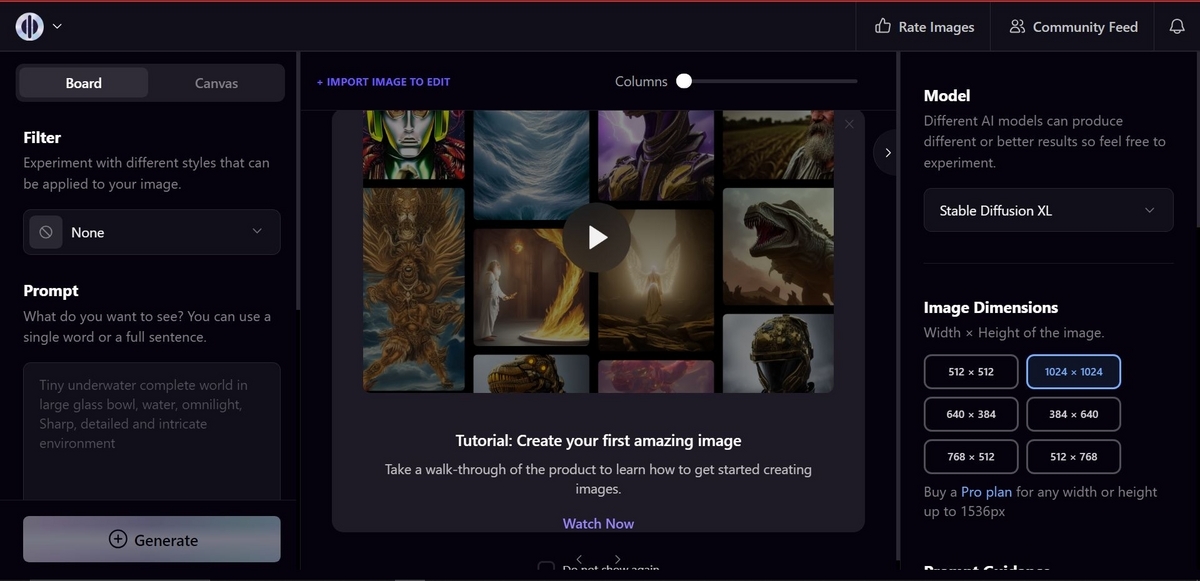Open the Stable Diffusion XL model dropdown
This screenshot has height=581, width=1200.
pyautogui.click(x=1048, y=210)
